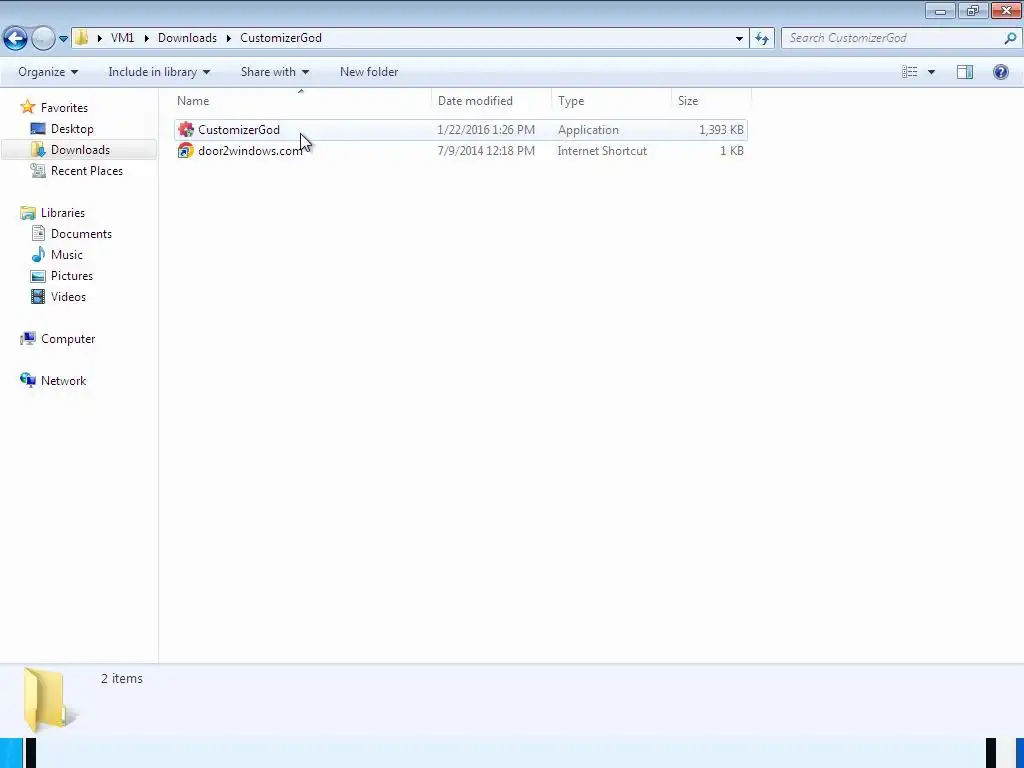This screenshot has height=768, width=1024.
Task: Expand the arrow before VM1 breadcrumb
Action: click(99, 38)
